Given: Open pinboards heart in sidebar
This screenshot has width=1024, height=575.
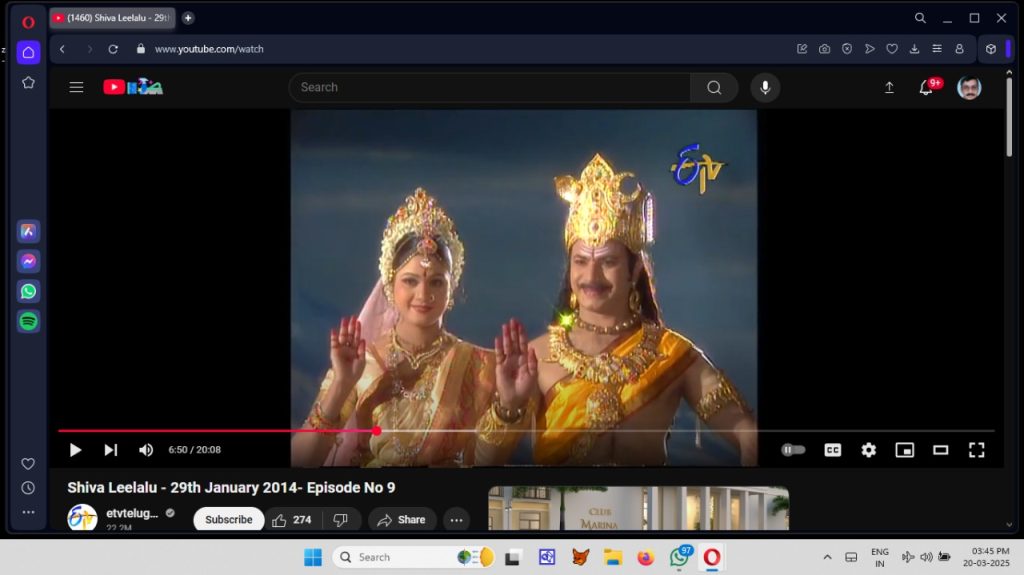Looking at the screenshot, I should click(28, 464).
